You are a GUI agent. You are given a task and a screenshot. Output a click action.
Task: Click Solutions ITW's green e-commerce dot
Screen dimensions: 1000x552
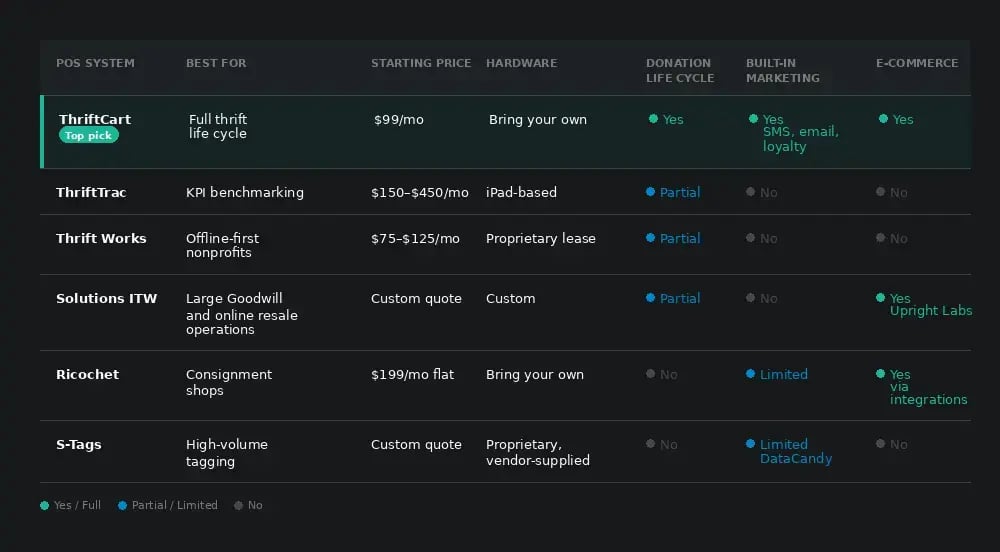tap(881, 298)
